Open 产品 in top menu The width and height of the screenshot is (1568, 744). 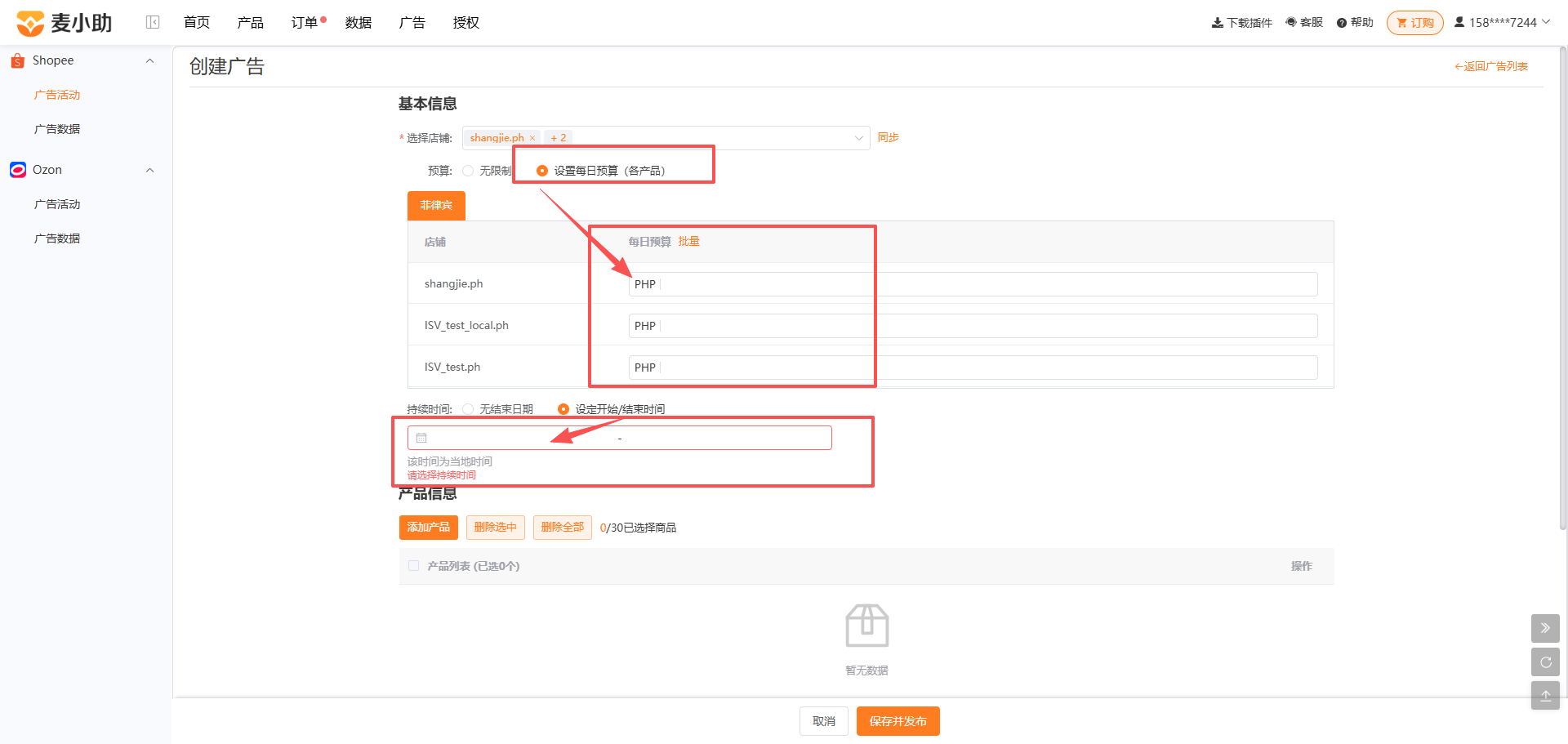251,22
